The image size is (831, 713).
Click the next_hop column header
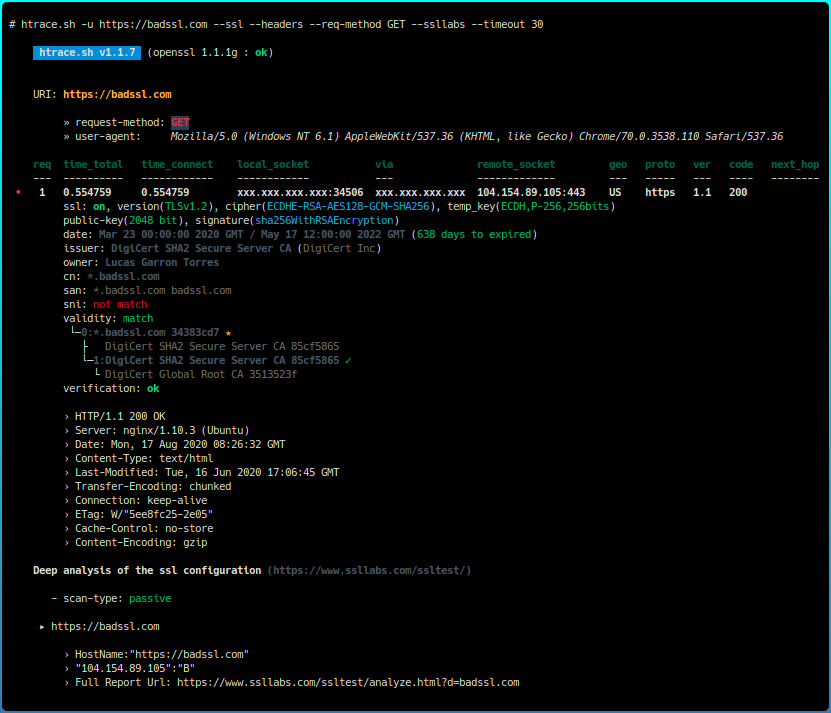tap(795, 164)
